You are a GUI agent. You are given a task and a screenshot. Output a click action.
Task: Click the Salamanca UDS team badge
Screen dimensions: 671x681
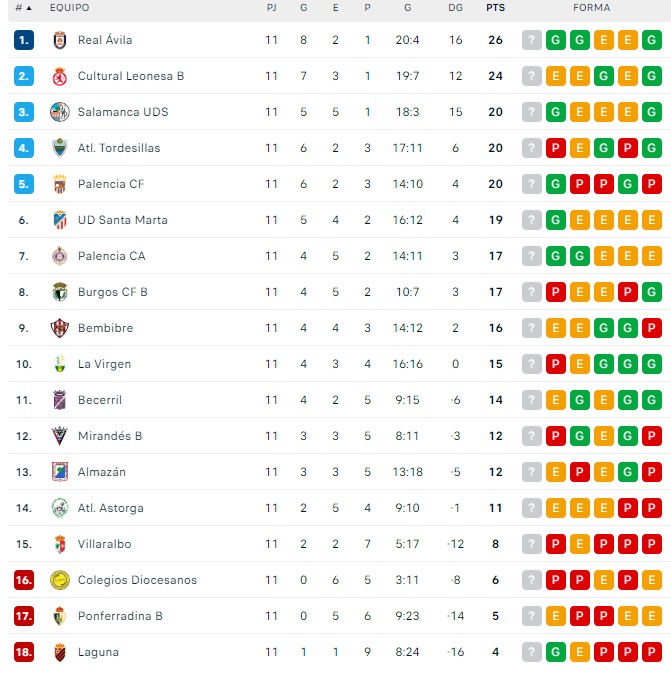coord(59,112)
